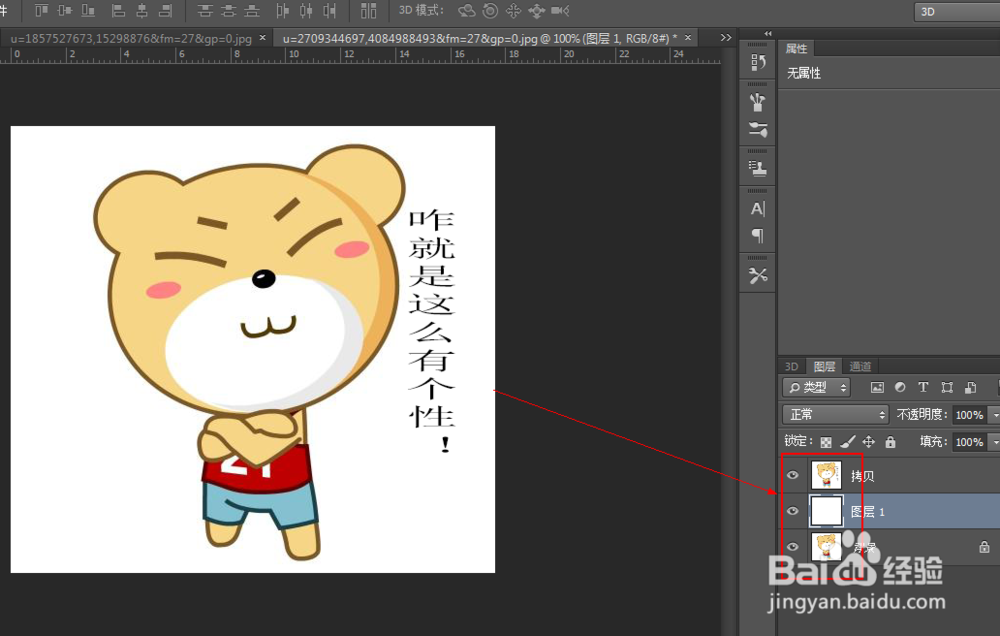The image size is (1000, 636).
Task: Click the align vertical centers icon
Action: pos(65,10)
